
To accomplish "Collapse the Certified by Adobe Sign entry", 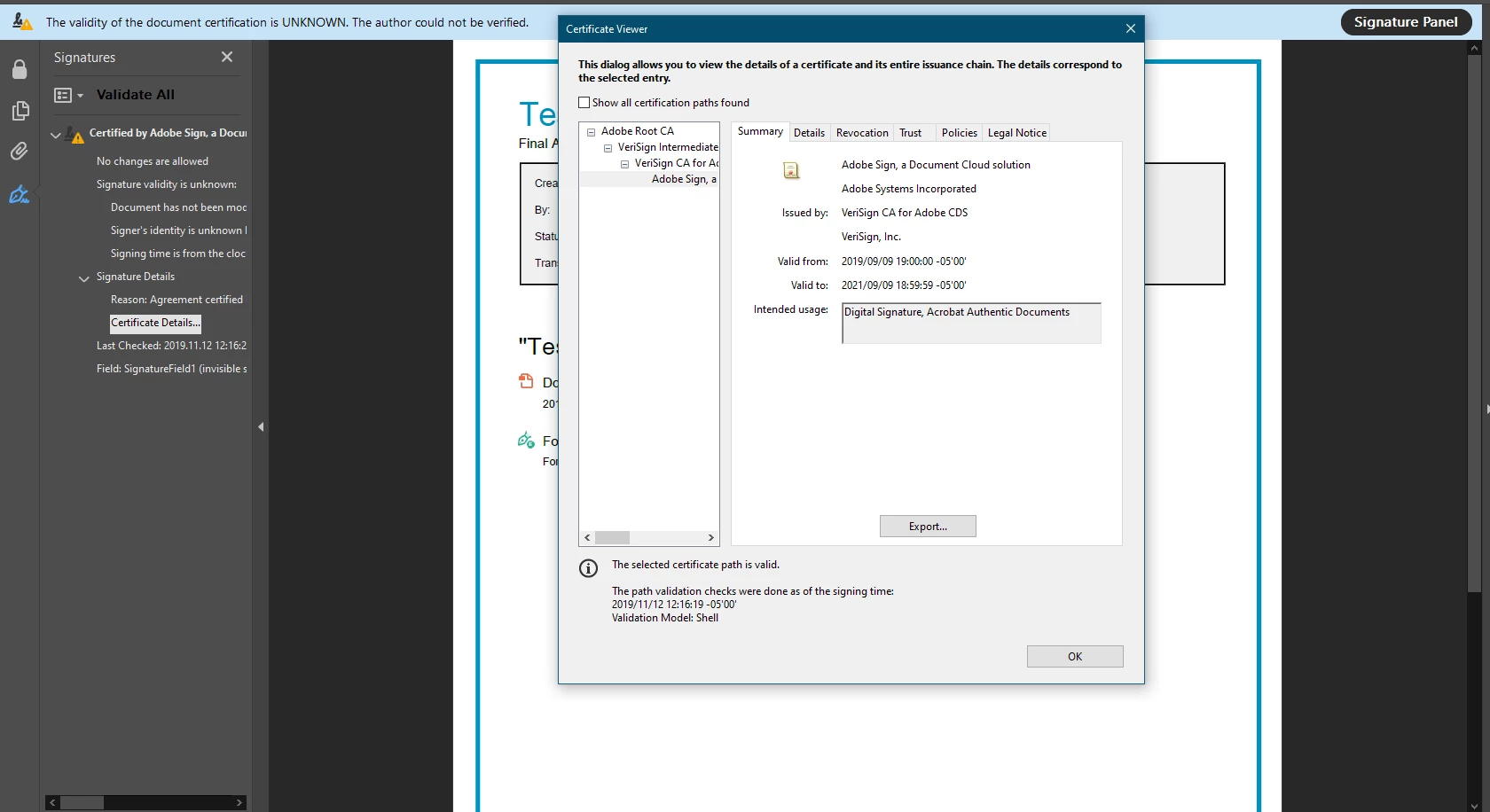I will tap(56, 135).
